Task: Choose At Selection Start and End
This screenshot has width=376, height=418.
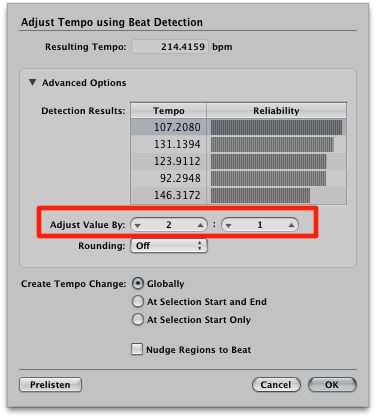Action: pos(138,302)
